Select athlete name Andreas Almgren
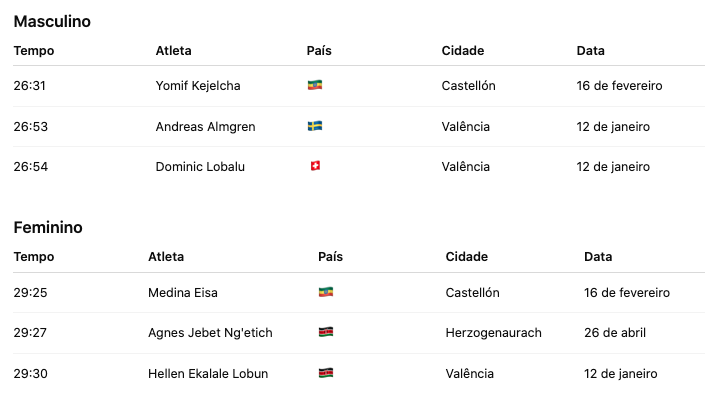Image resolution: width=710 pixels, height=401 pixels. (x=203, y=127)
